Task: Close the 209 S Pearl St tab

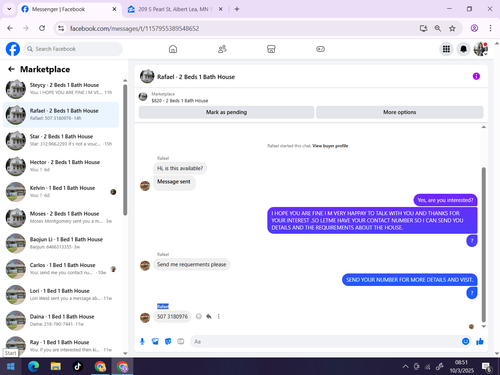Action: point(220,9)
